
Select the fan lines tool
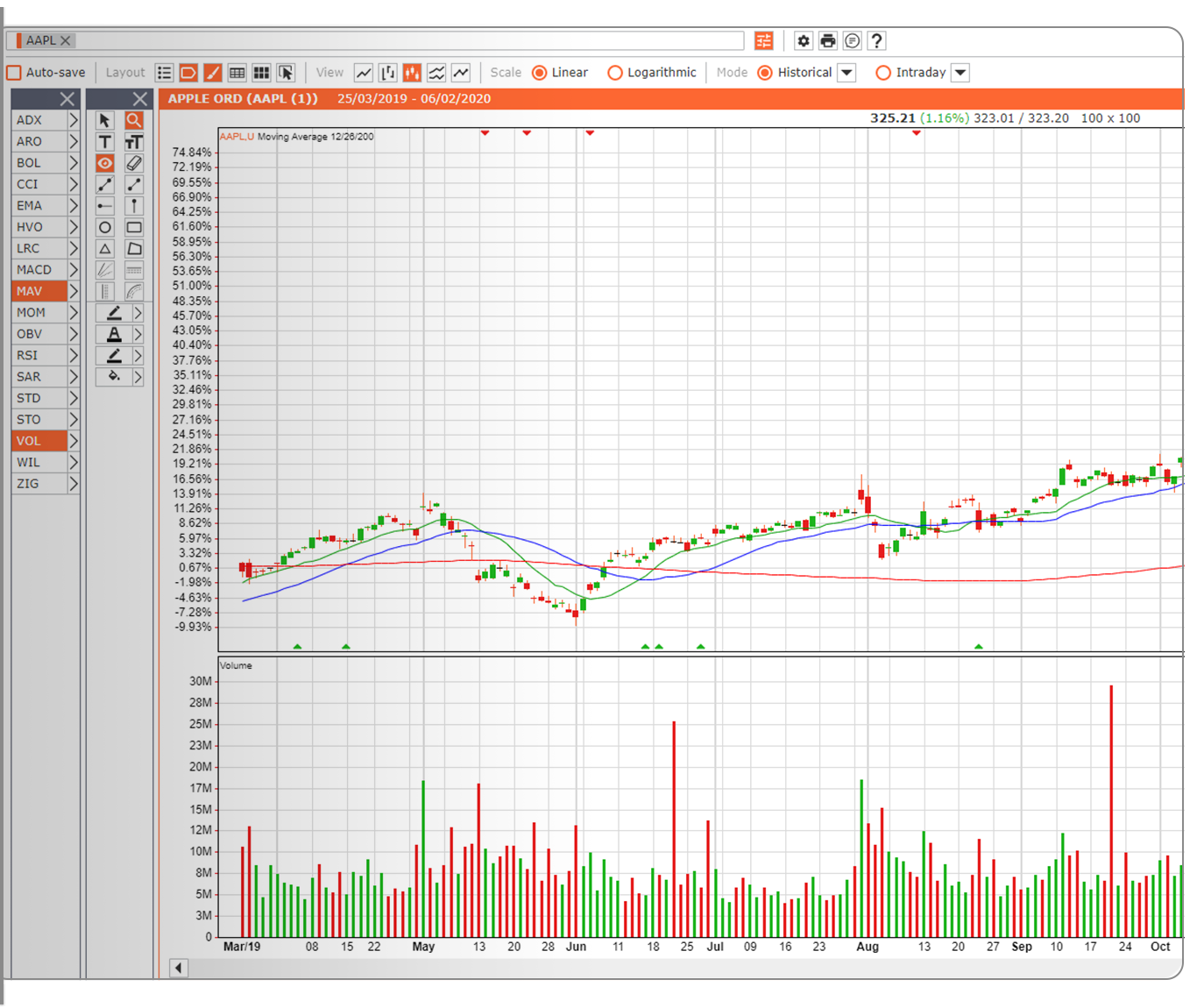pos(105,270)
